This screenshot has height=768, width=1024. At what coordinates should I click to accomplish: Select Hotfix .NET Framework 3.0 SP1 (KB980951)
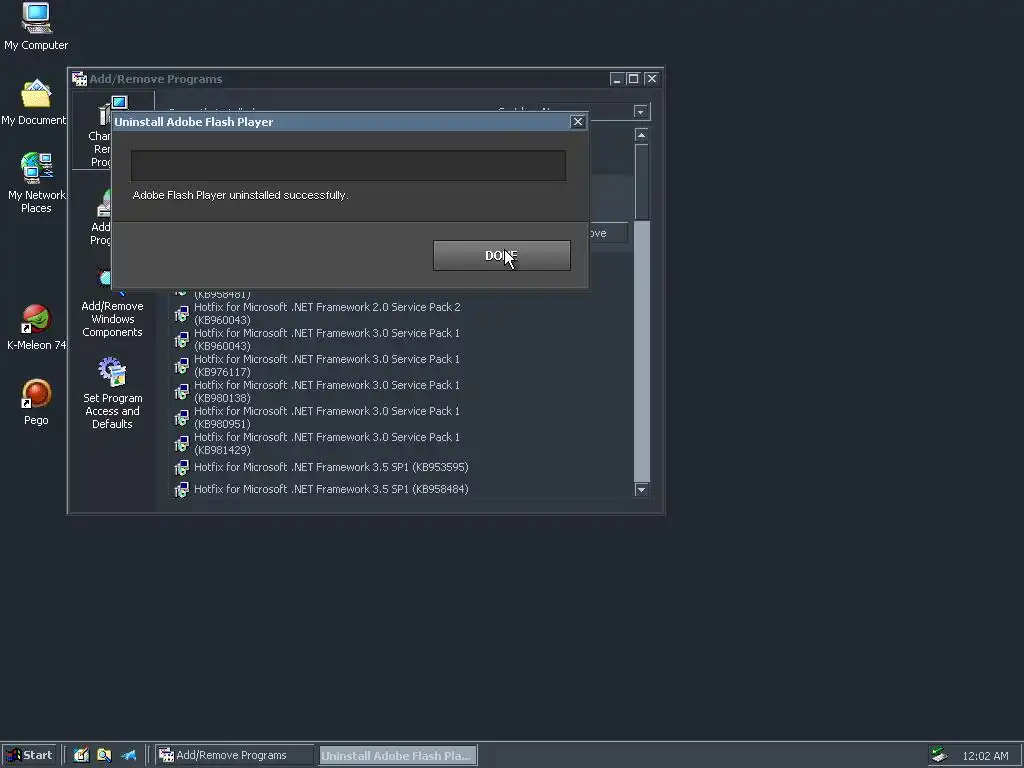tap(327, 418)
